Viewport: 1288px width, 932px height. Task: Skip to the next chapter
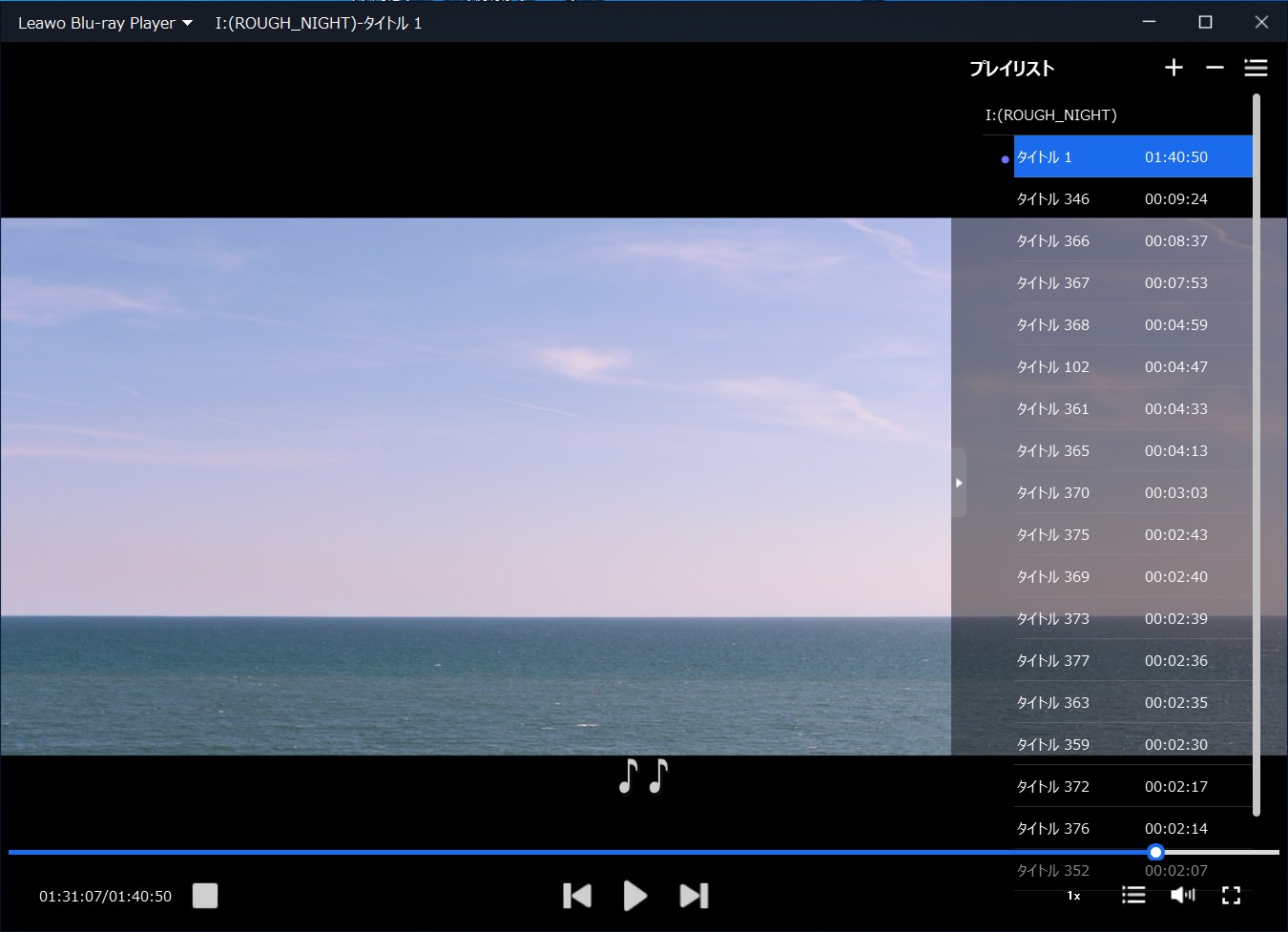tap(694, 896)
